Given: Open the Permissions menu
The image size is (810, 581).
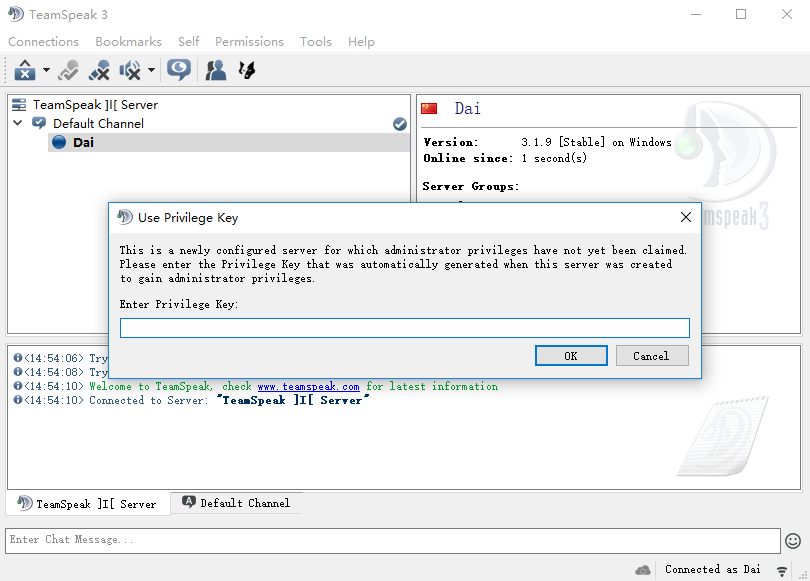Looking at the screenshot, I should click(249, 42).
